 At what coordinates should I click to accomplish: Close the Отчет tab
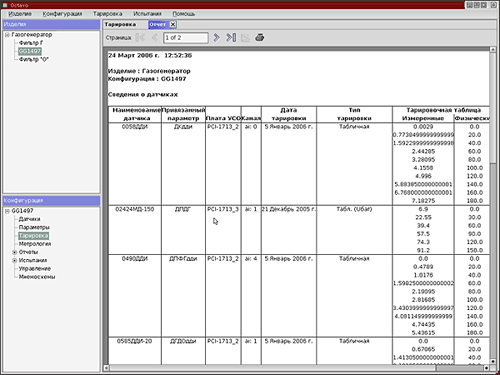pyautogui.click(x=173, y=24)
